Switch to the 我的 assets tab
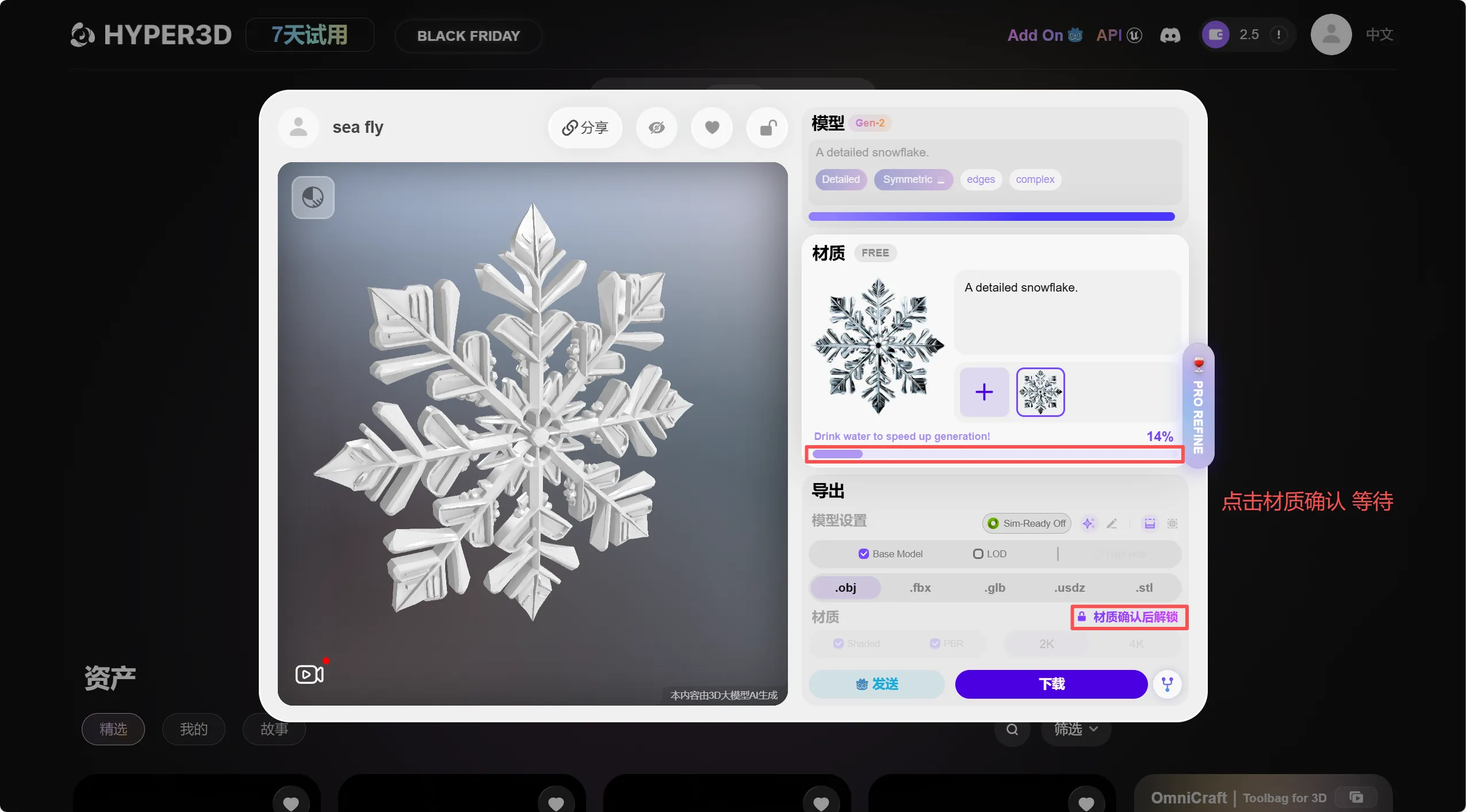Image resolution: width=1466 pixels, height=812 pixels. click(x=193, y=729)
